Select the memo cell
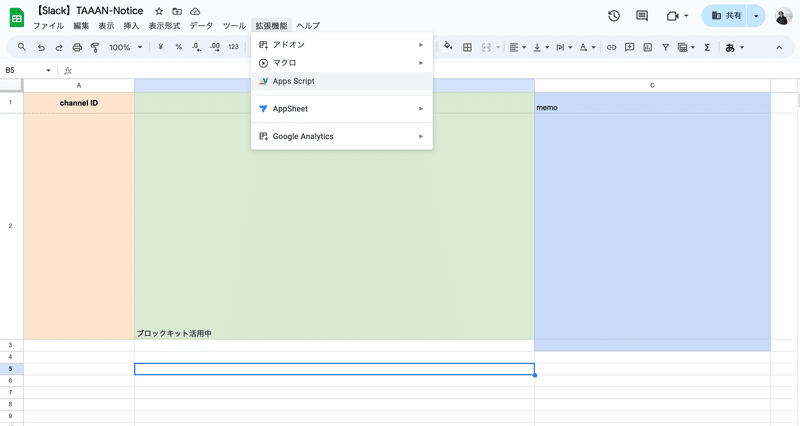 coord(653,103)
